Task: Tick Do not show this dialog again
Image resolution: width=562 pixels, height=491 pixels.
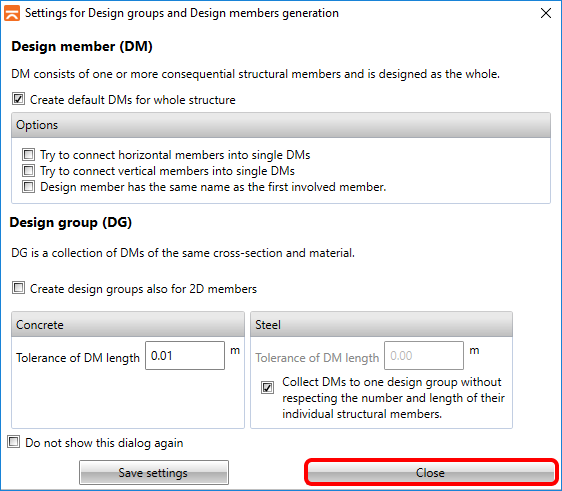Action: tap(14, 442)
